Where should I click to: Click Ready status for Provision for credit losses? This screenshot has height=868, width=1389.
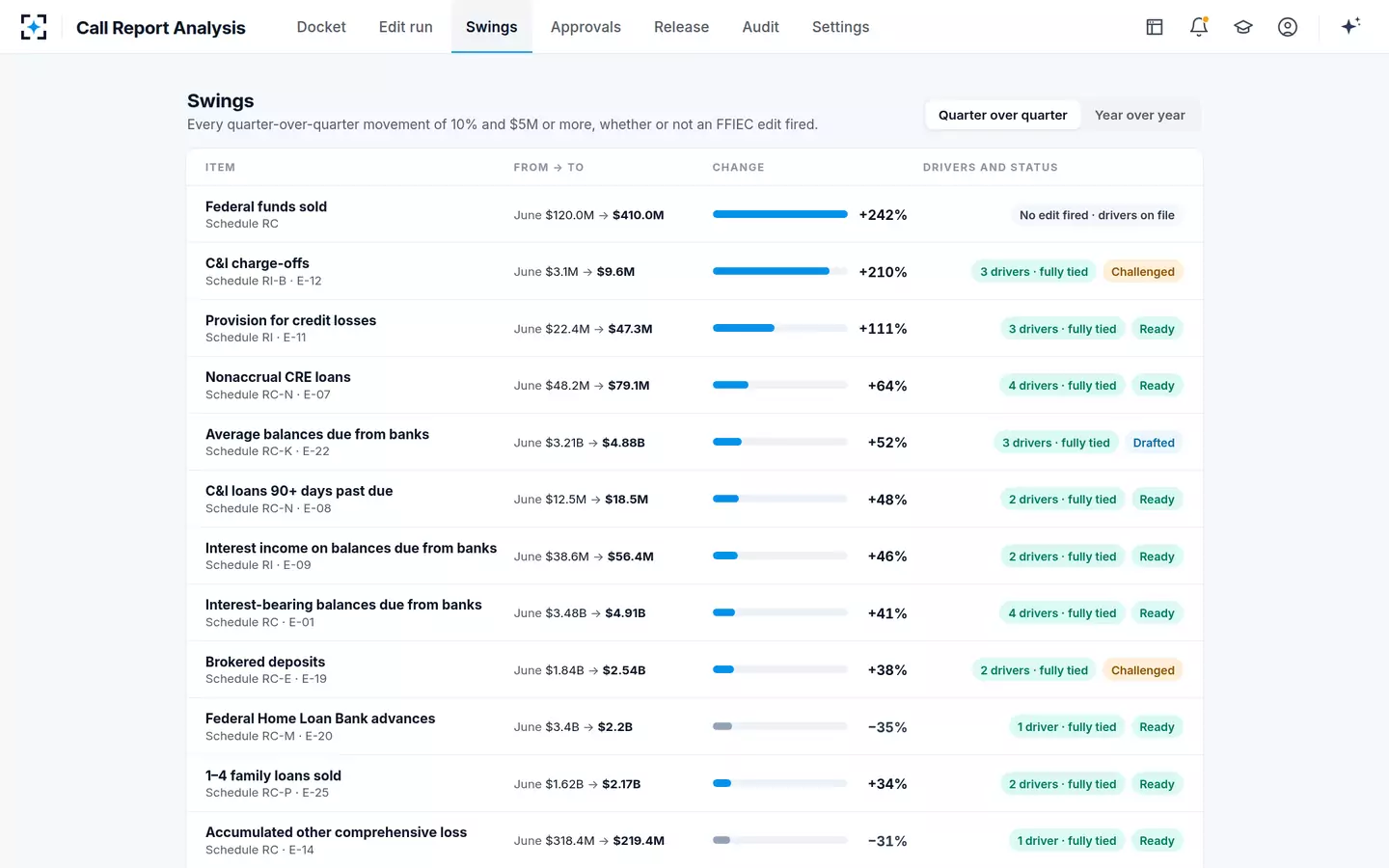(1157, 329)
